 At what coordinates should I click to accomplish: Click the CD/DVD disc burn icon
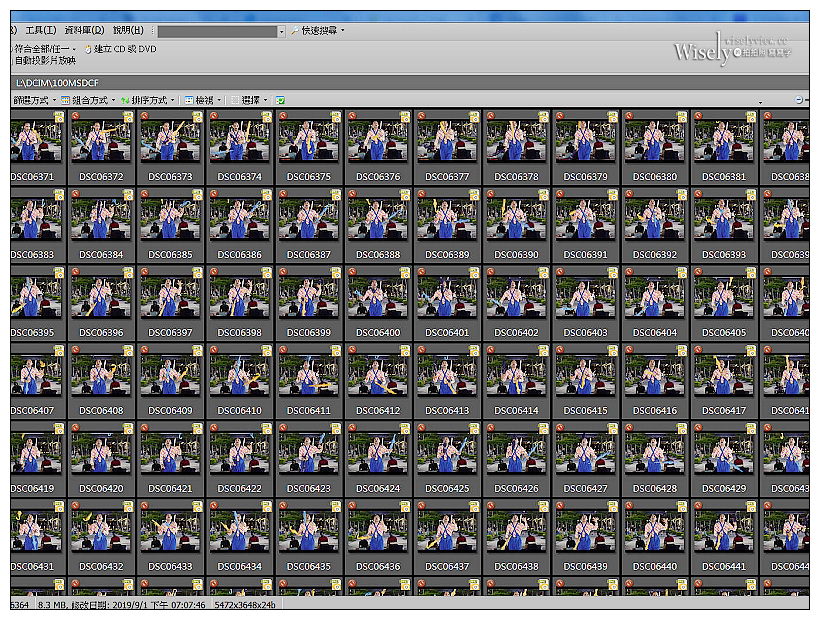pyautogui.click(x=88, y=50)
